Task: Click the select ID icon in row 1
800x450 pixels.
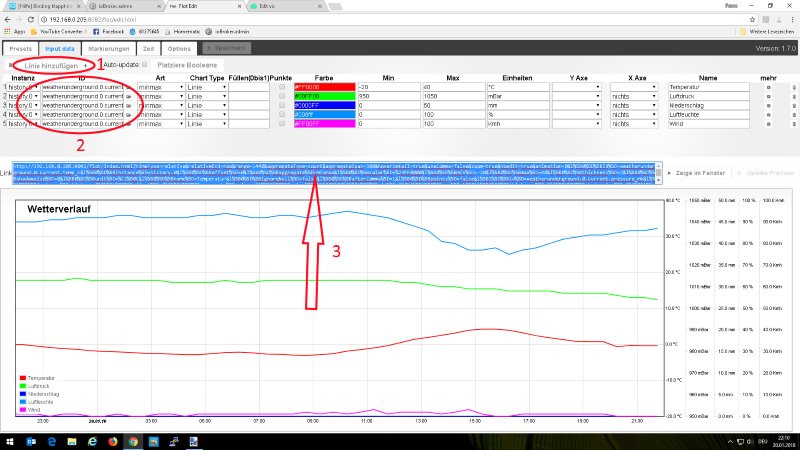Action: [x=128, y=88]
